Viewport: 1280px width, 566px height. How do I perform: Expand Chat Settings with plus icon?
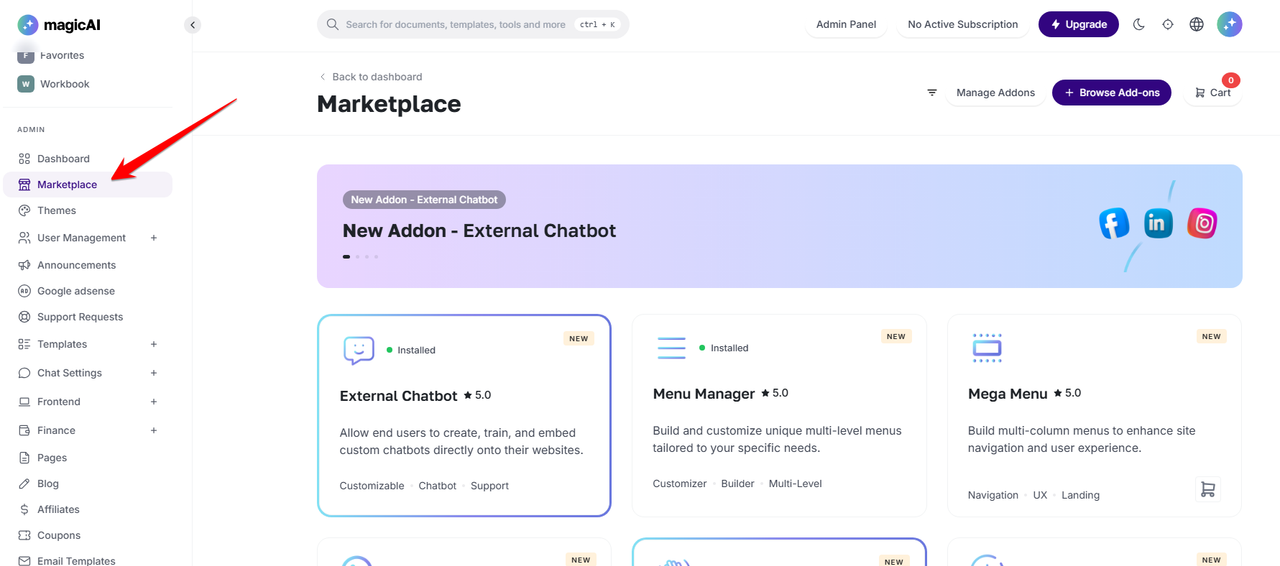pos(154,373)
